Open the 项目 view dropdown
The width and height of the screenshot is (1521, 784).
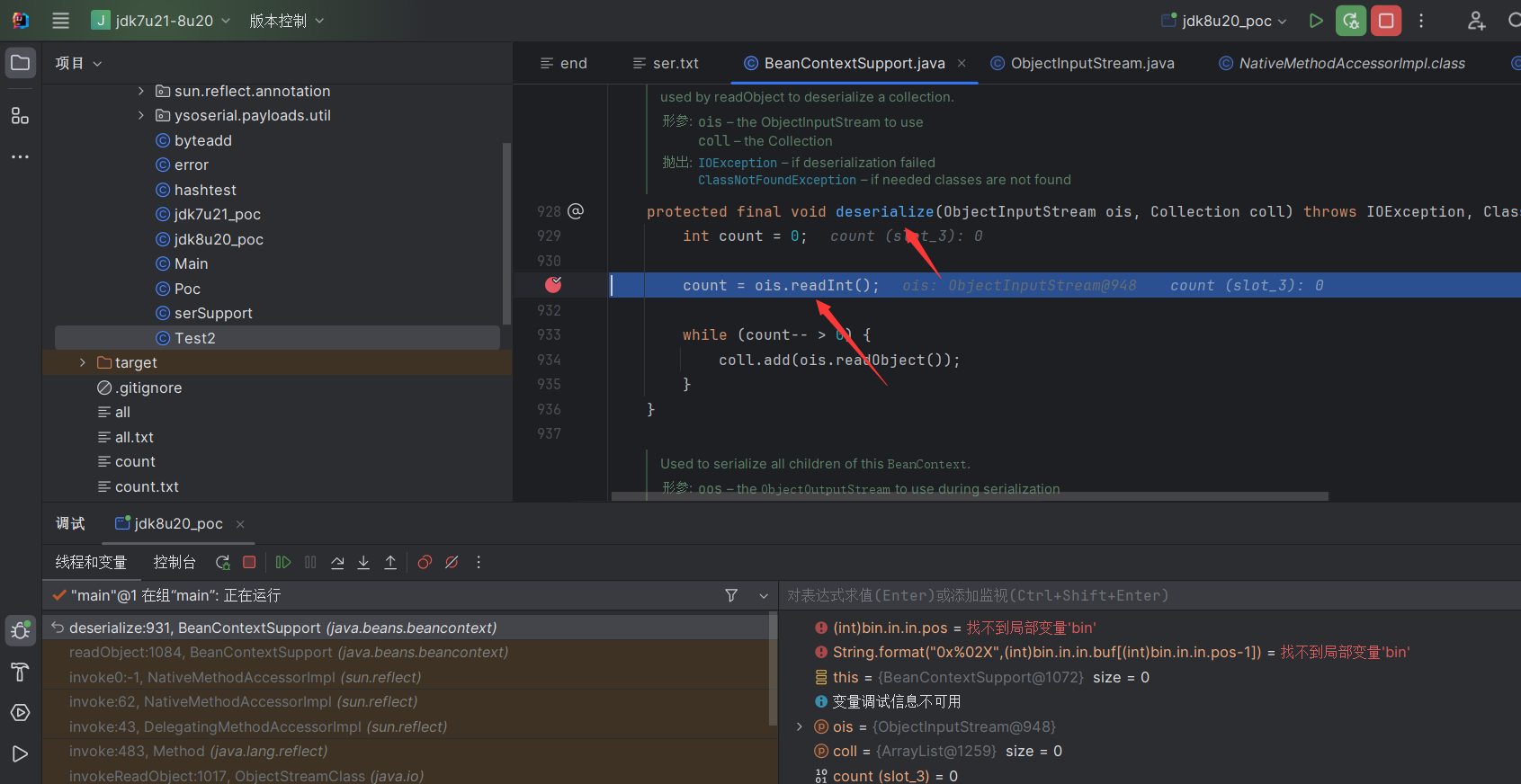tap(78, 63)
